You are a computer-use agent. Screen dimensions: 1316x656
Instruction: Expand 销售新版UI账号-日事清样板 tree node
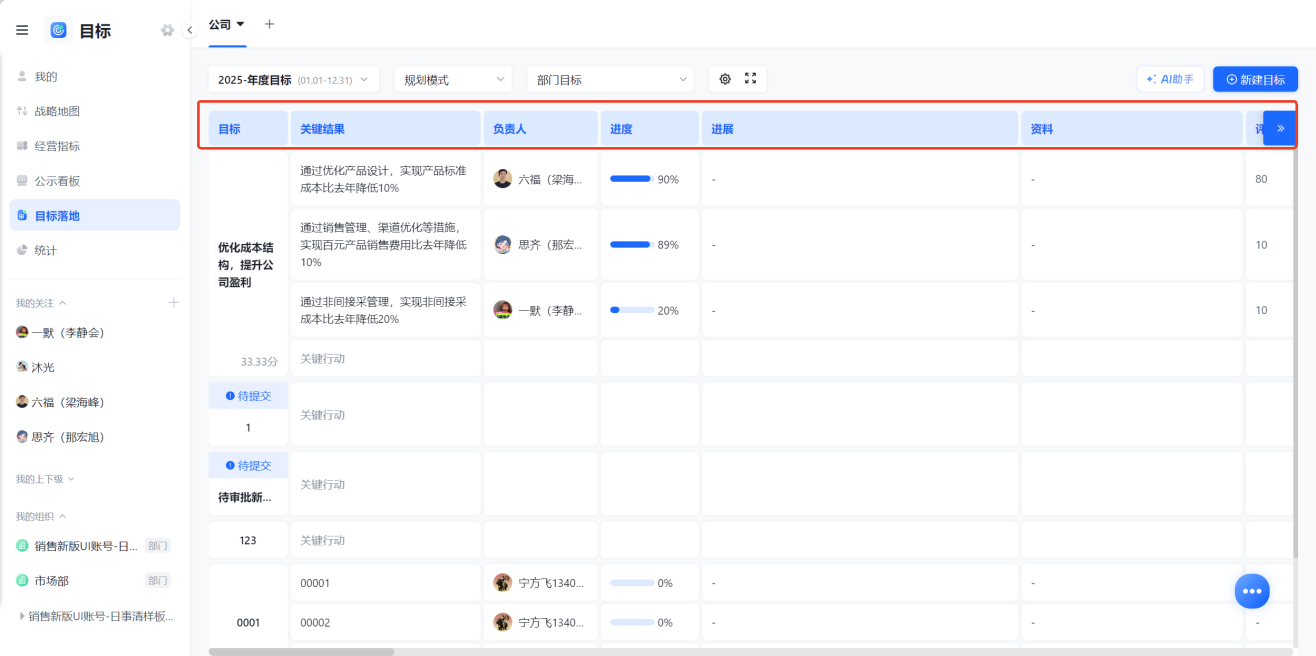point(22,616)
